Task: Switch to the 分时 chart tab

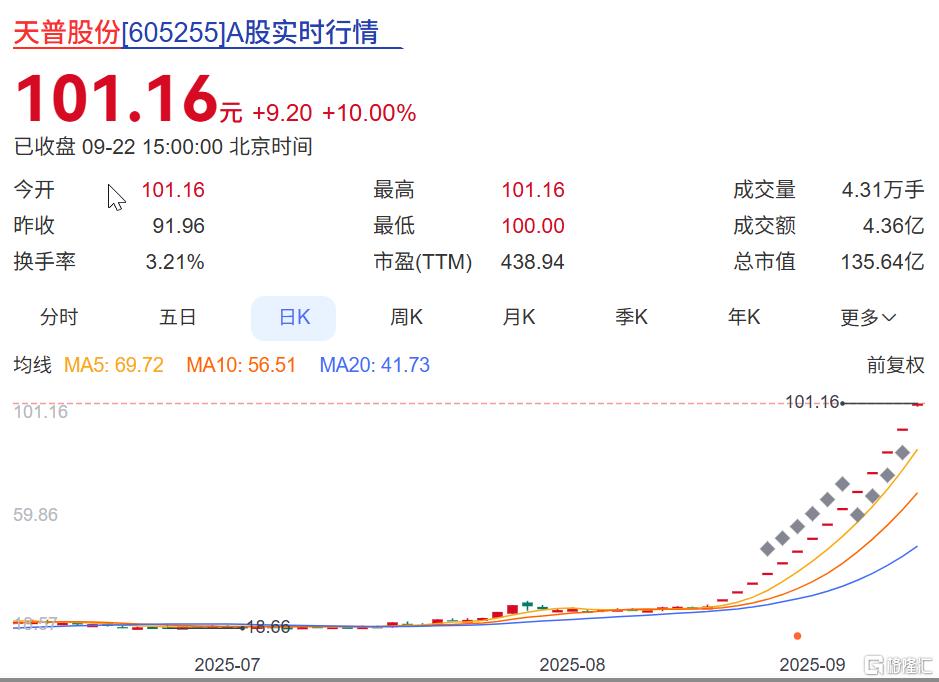Action: [59, 317]
